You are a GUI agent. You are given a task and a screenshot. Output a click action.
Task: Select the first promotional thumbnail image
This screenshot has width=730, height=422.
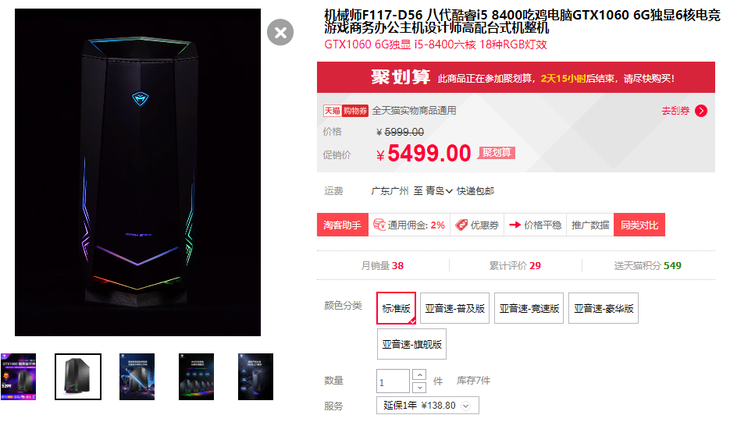(18, 376)
